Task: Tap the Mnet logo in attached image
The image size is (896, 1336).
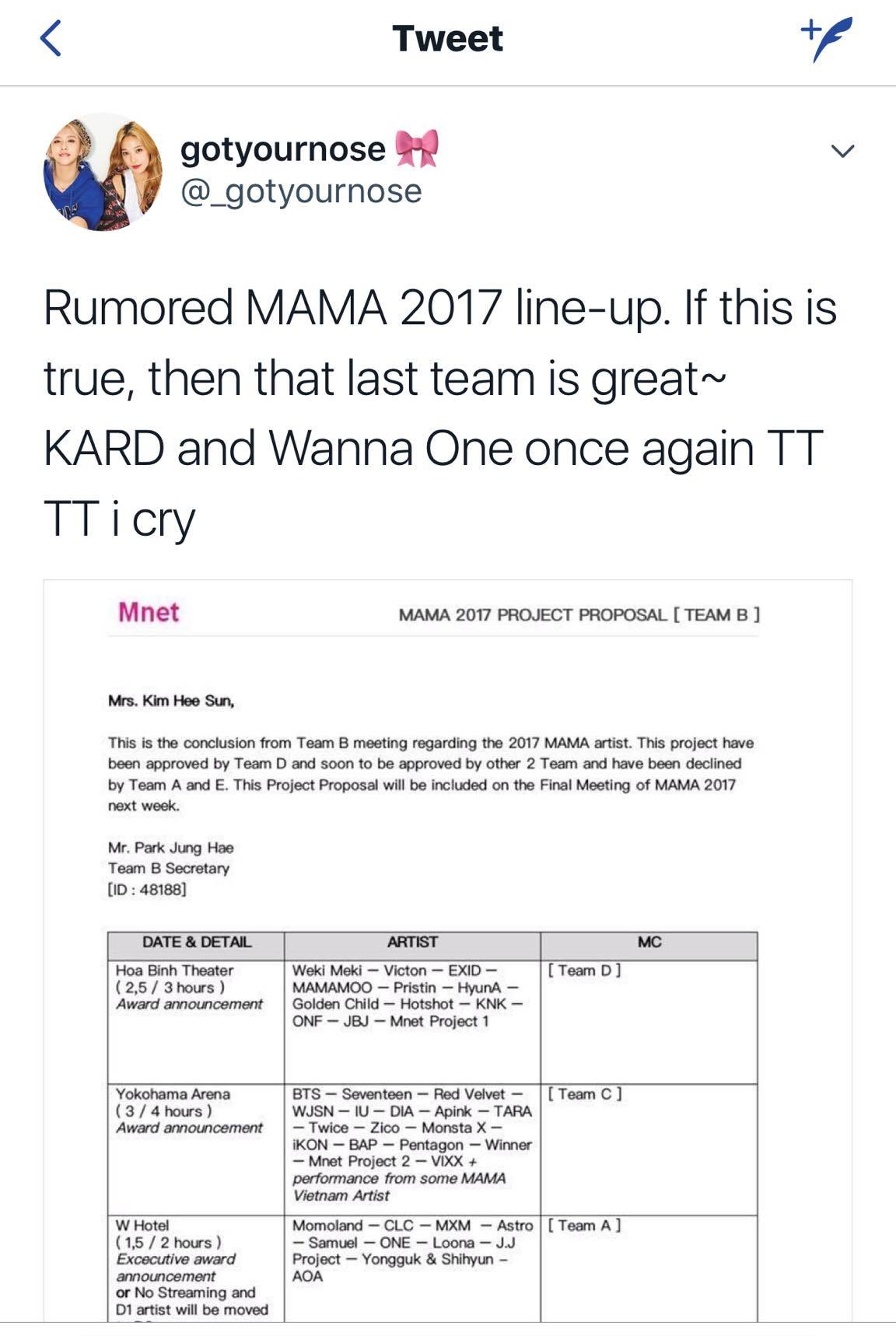Action: click(149, 613)
